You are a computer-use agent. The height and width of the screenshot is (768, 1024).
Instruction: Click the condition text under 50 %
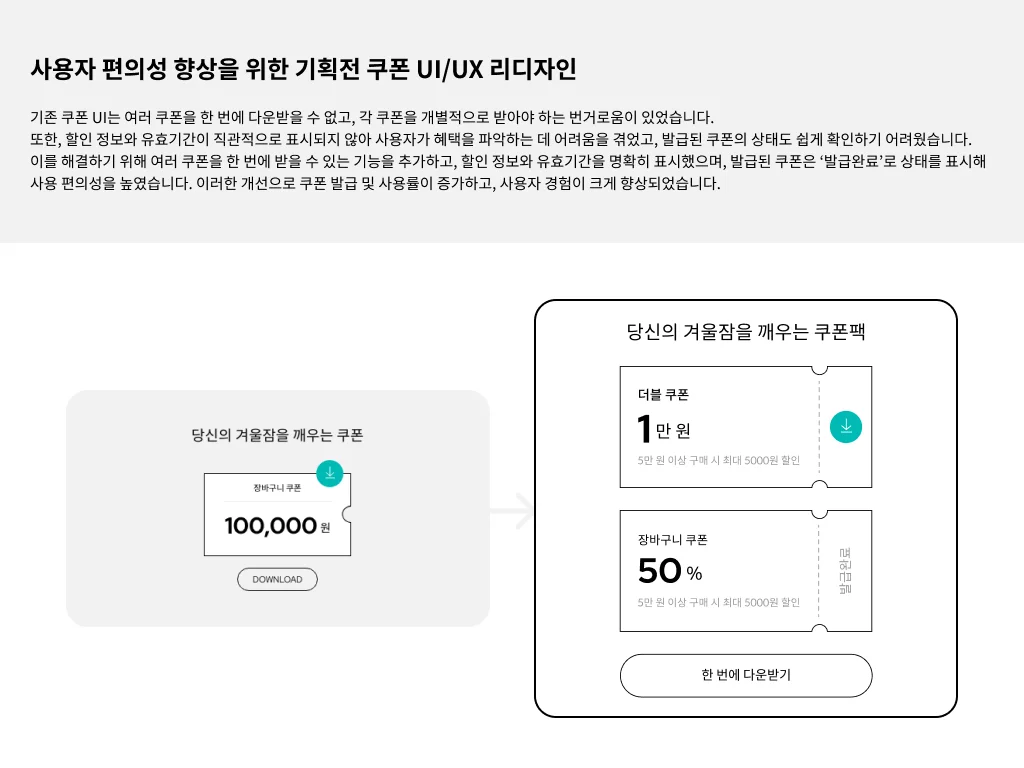pos(718,603)
